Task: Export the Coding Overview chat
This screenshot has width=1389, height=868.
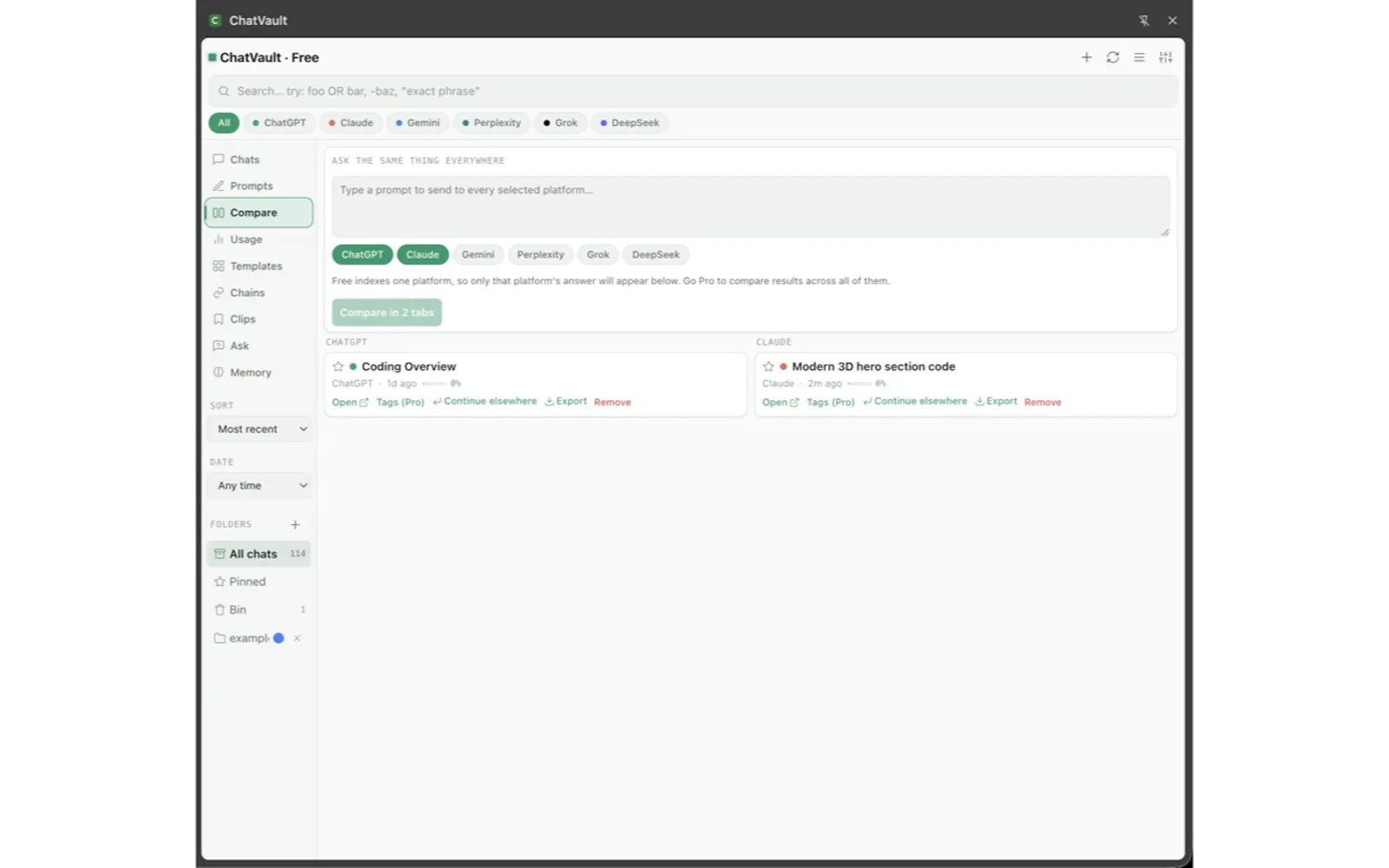Action: (566, 401)
